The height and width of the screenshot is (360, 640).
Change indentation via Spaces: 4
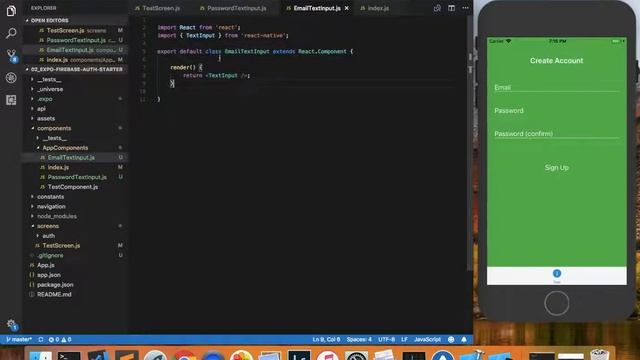[359, 340]
